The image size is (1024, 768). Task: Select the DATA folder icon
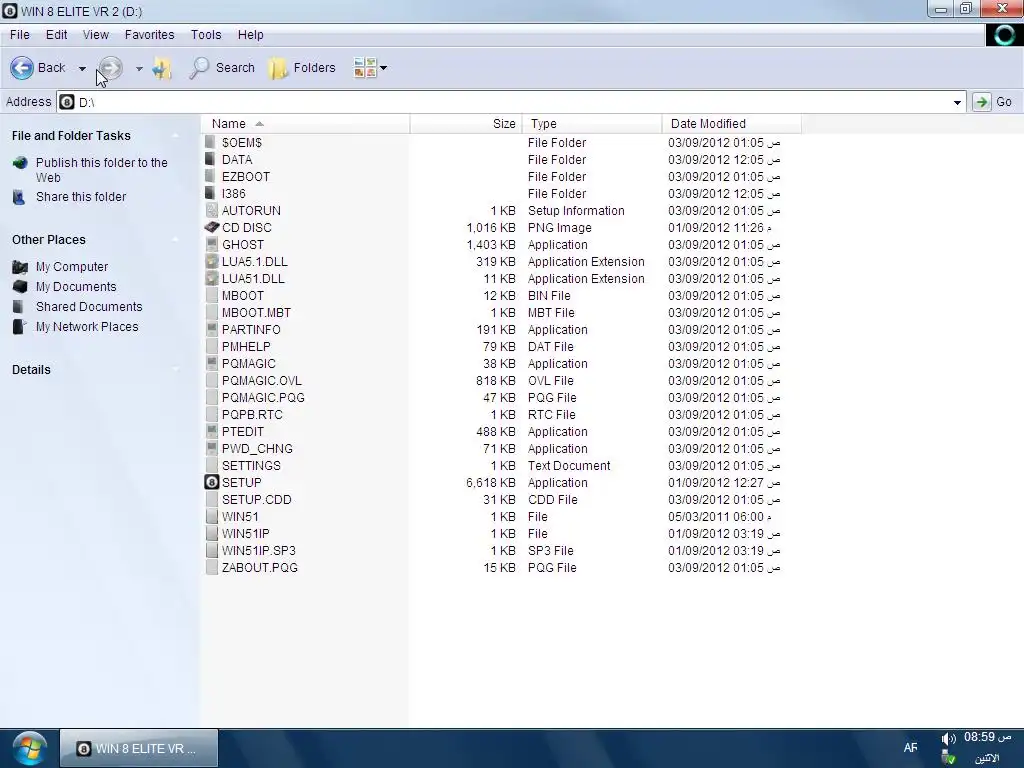click(210, 159)
